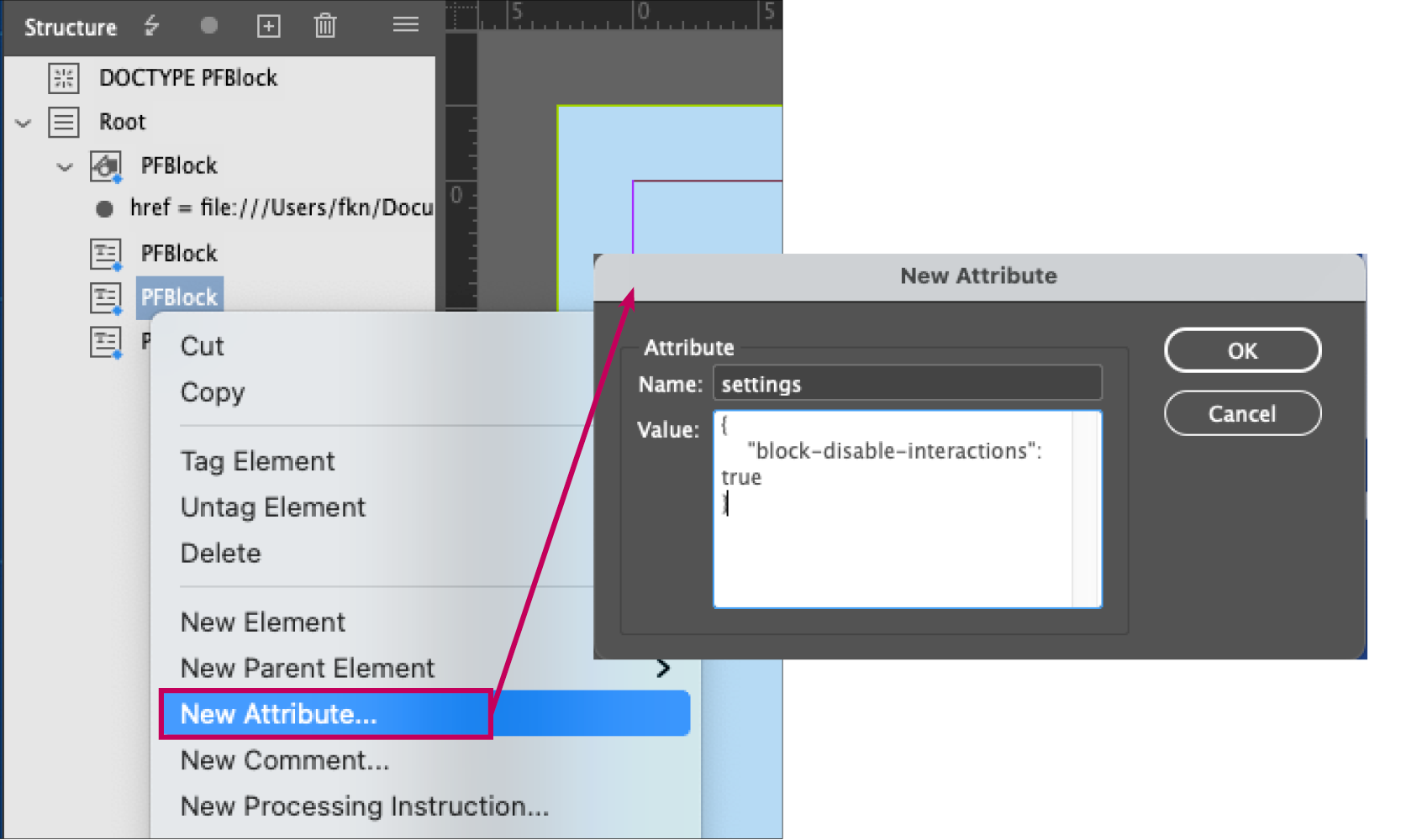Viewport: 1401px width, 840px height.
Task: Choose New Processing Instruction... option
Action: click(x=365, y=806)
